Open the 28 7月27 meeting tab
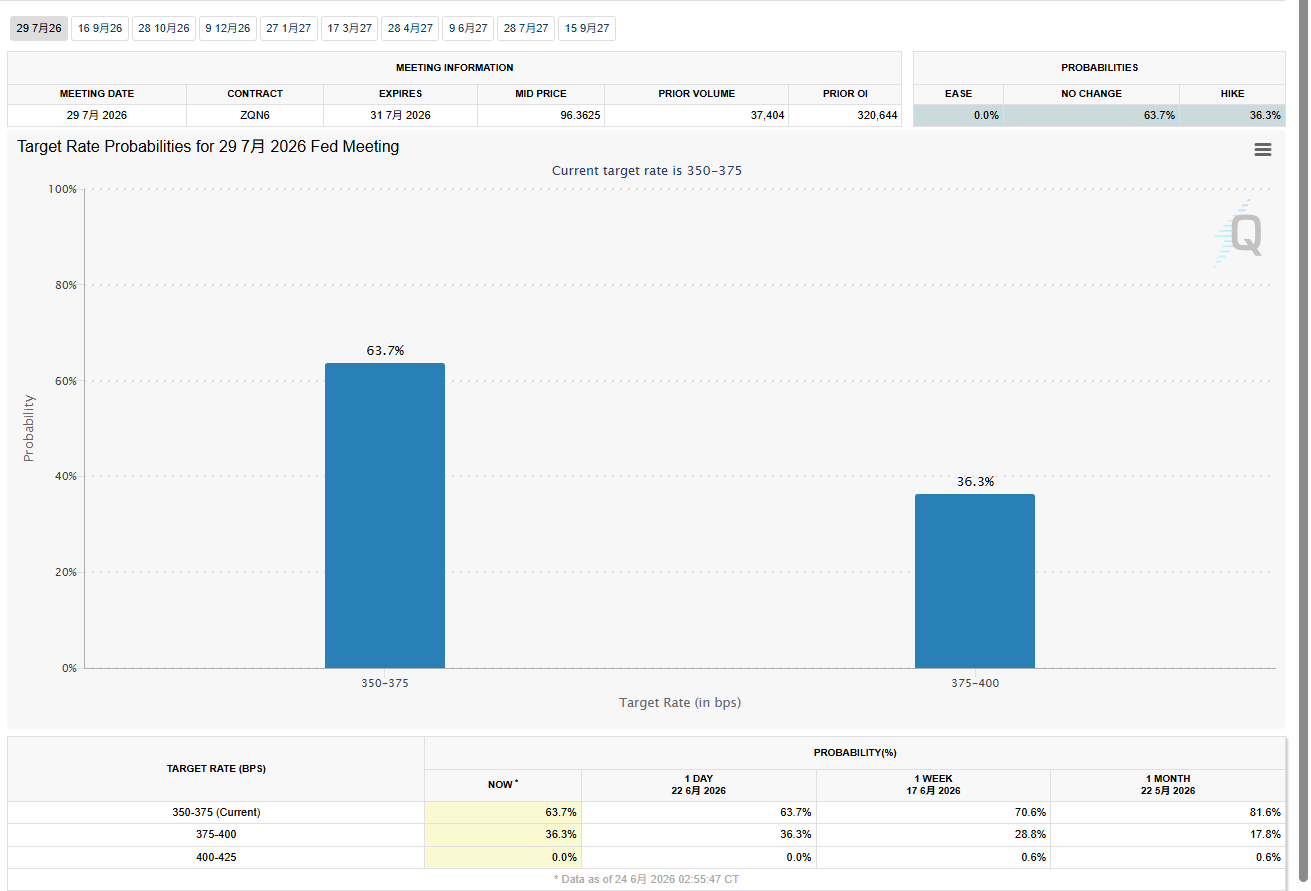Screen dimensions: 1311x891 tap(526, 28)
